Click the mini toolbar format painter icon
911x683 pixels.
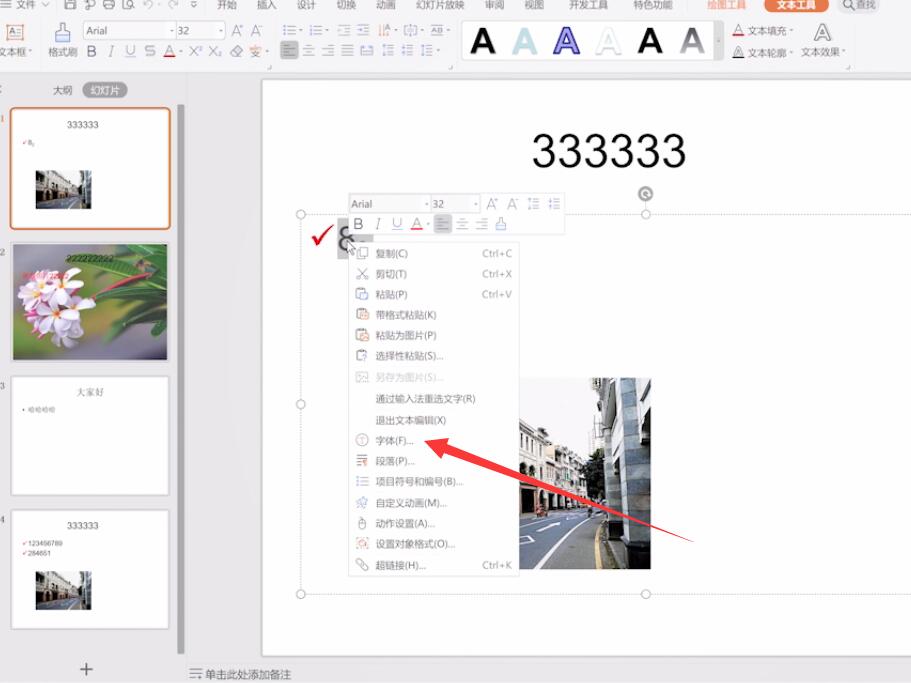click(x=501, y=224)
